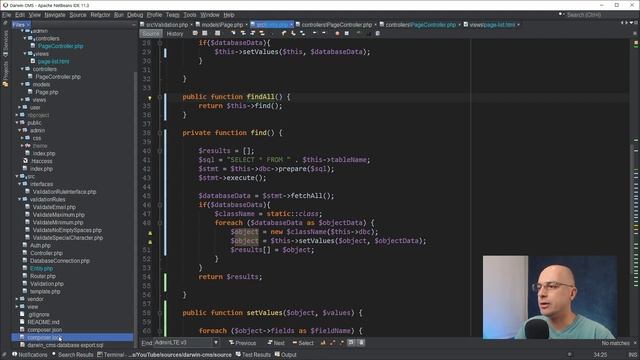Screen dimensions: 640x360
Task: Click the Next button in find bar
Action: coord(276,343)
